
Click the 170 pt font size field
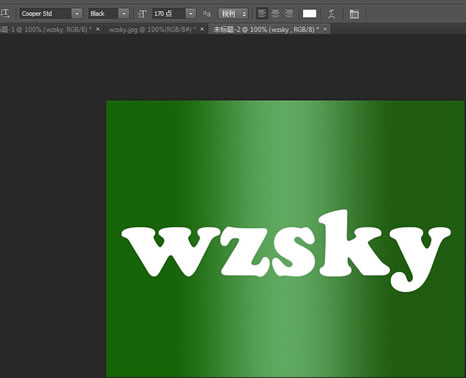[169, 14]
